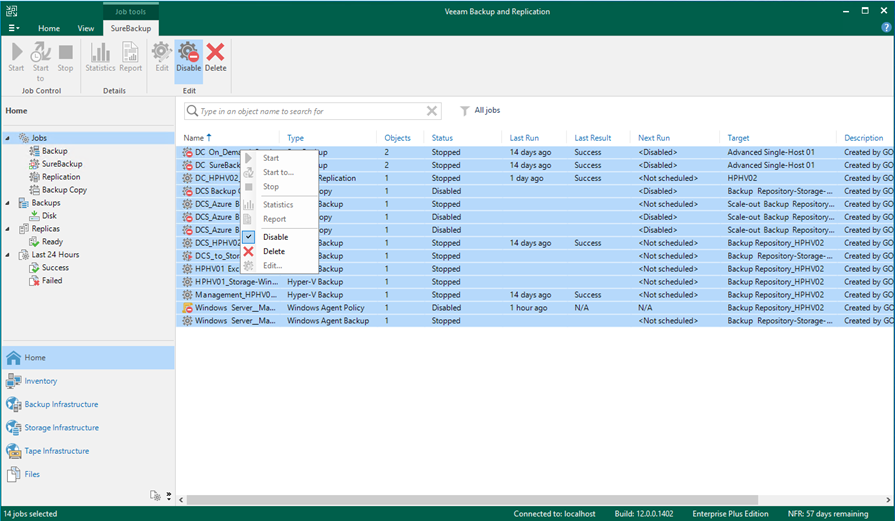The height and width of the screenshot is (521, 895).
Task: Click horizontal scrollbar left arrow
Action: pyautogui.click(x=182, y=500)
